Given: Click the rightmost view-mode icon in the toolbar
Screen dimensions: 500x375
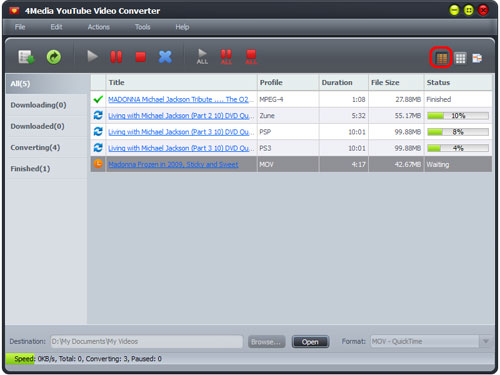Looking at the screenshot, I should tap(477, 58).
